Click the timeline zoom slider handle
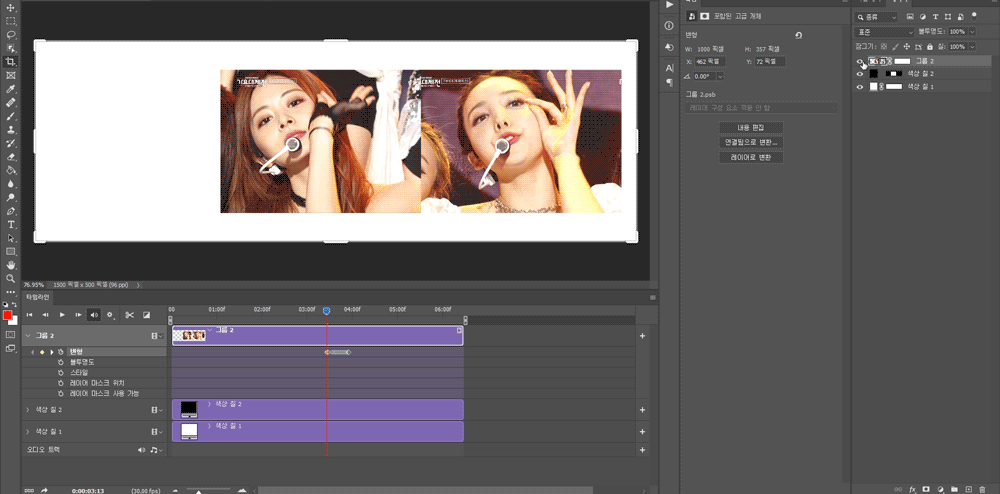Screen dimensions: 1000x494 coord(198,491)
